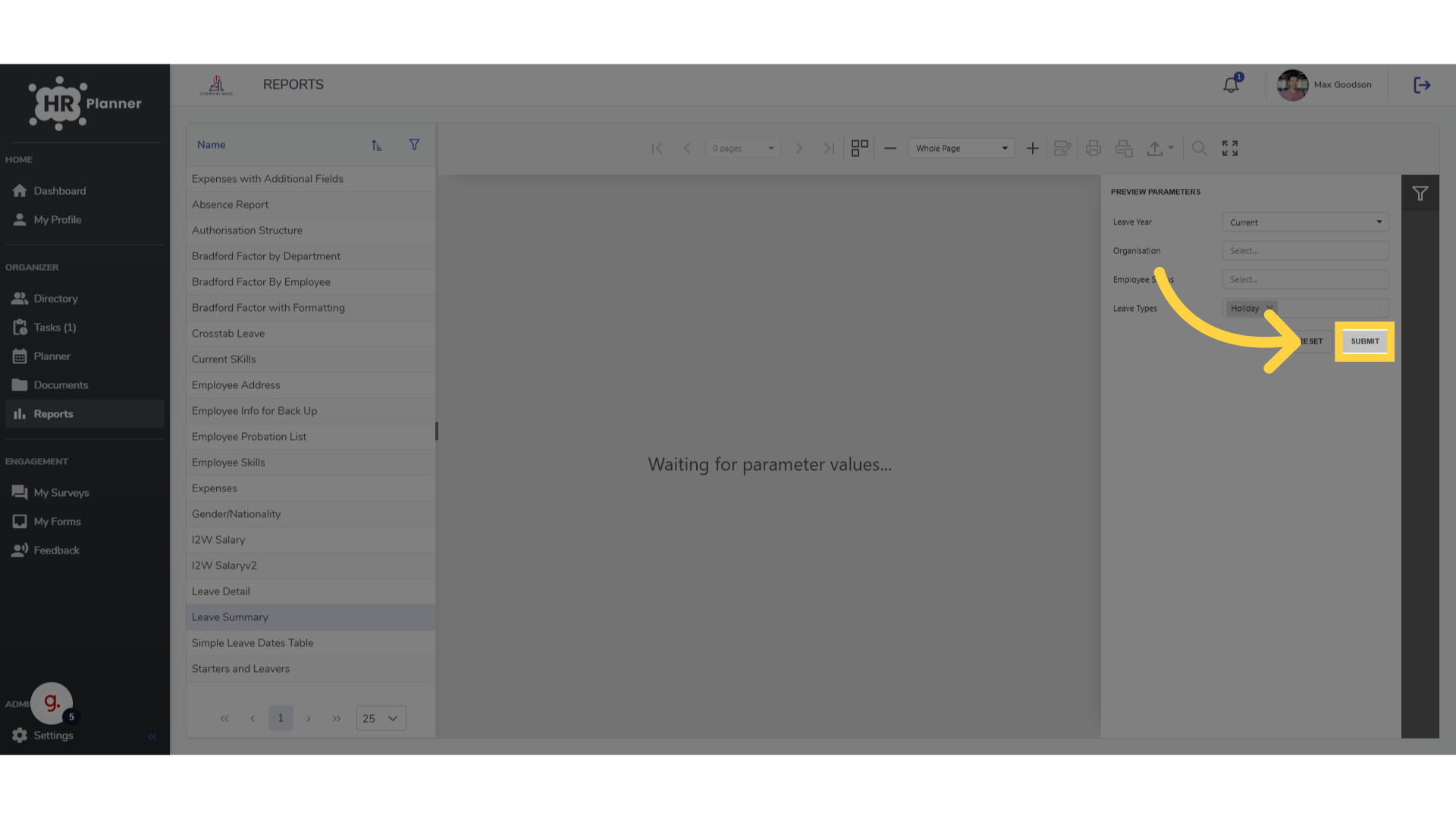
Task: Click the logout icon
Action: [x=1422, y=85]
